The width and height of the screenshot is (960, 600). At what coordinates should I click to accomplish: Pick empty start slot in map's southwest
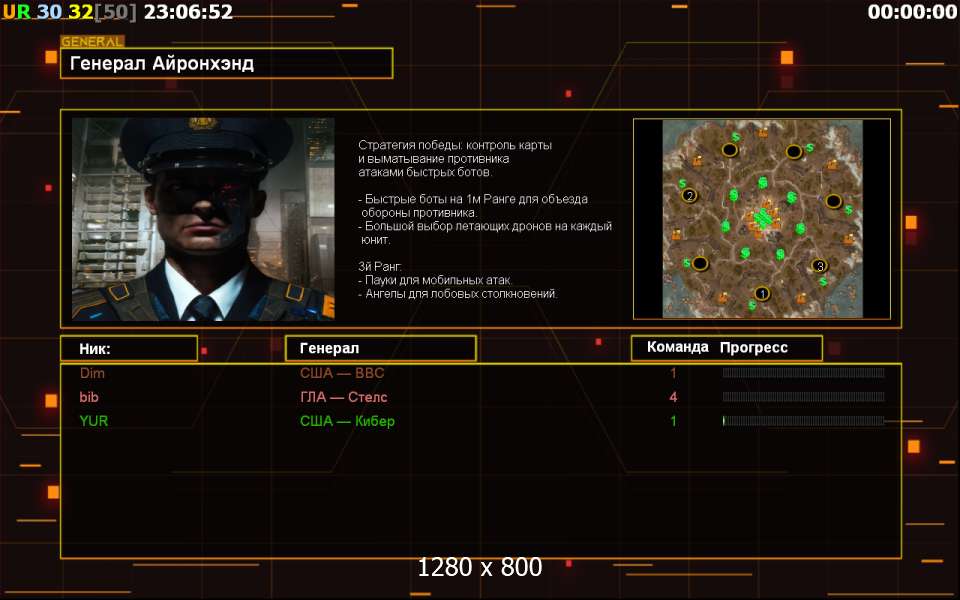click(x=700, y=264)
